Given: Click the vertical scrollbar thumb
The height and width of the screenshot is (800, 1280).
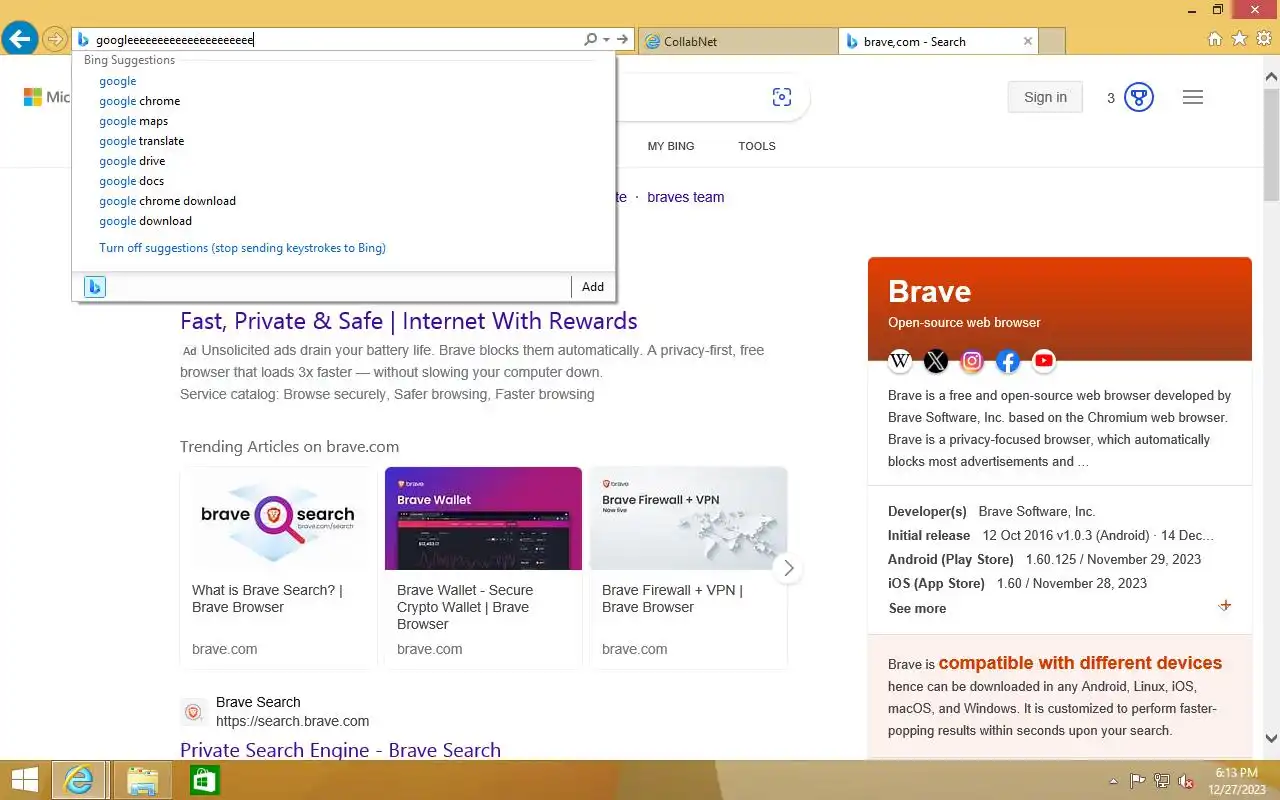Looking at the screenshot, I should pyautogui.click(x=1271, y=145).
